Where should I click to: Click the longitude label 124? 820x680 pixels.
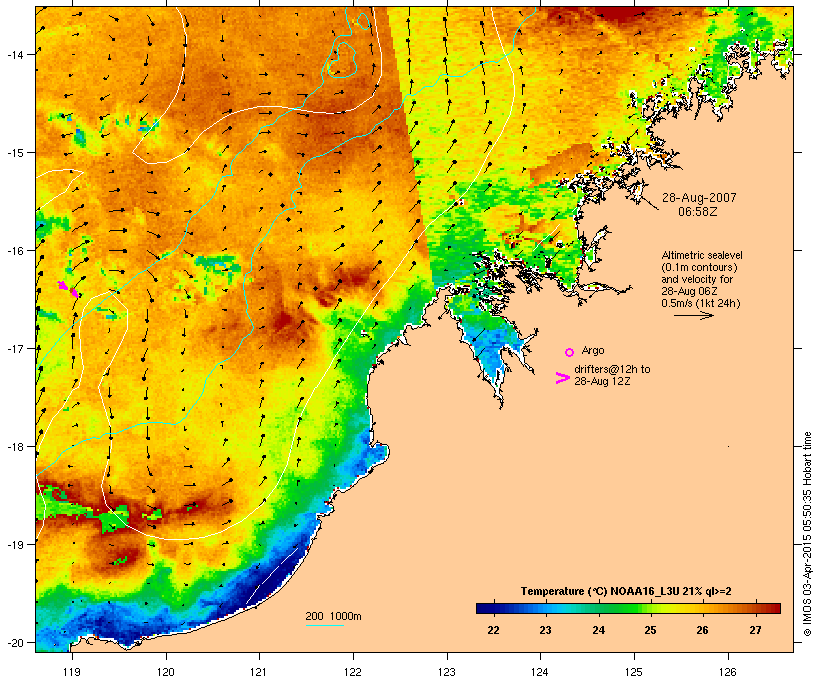point(540,672)
